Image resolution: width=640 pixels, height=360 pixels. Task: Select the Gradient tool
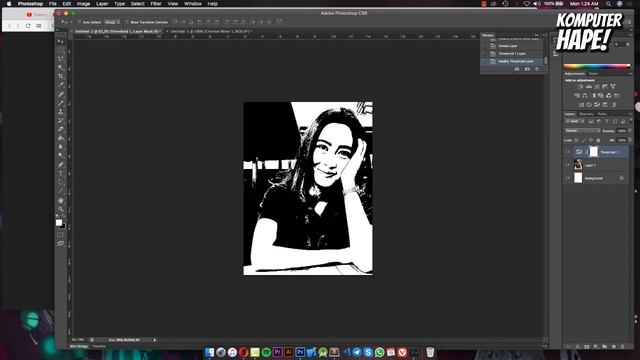tap(60, 138)
